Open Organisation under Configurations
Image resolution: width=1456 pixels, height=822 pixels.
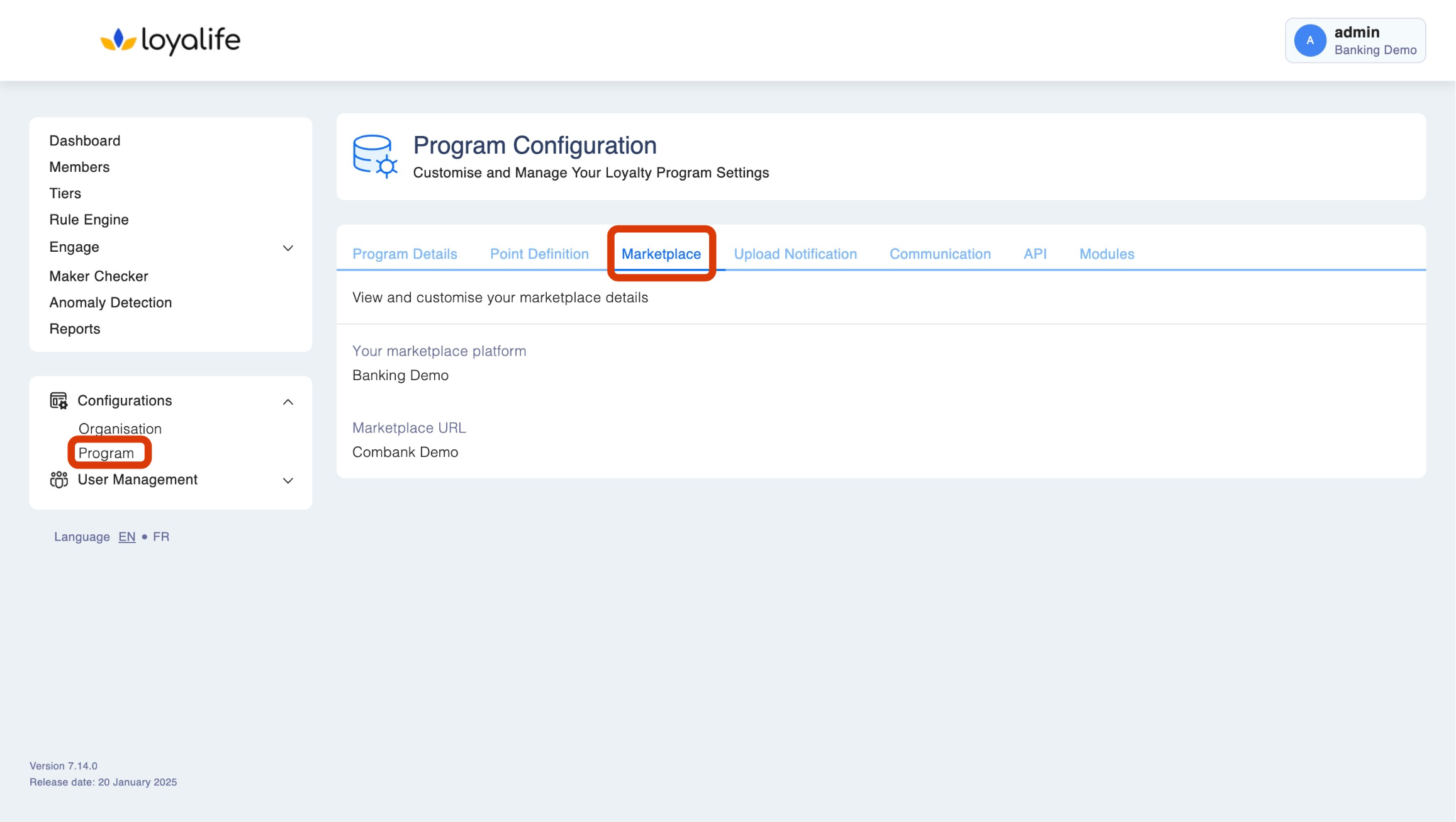[120, 429]
